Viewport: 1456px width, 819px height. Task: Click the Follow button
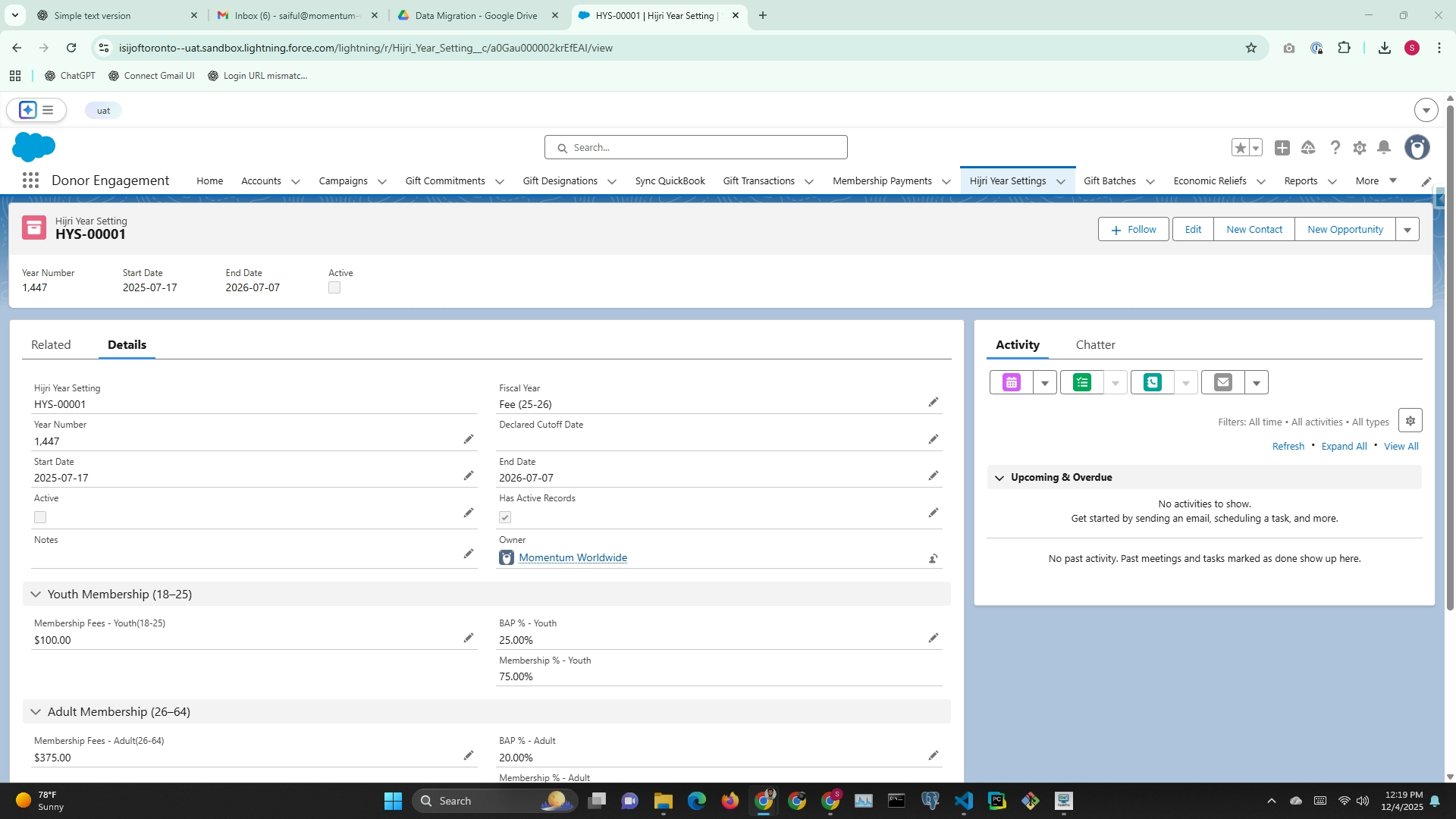[1133, 230]
